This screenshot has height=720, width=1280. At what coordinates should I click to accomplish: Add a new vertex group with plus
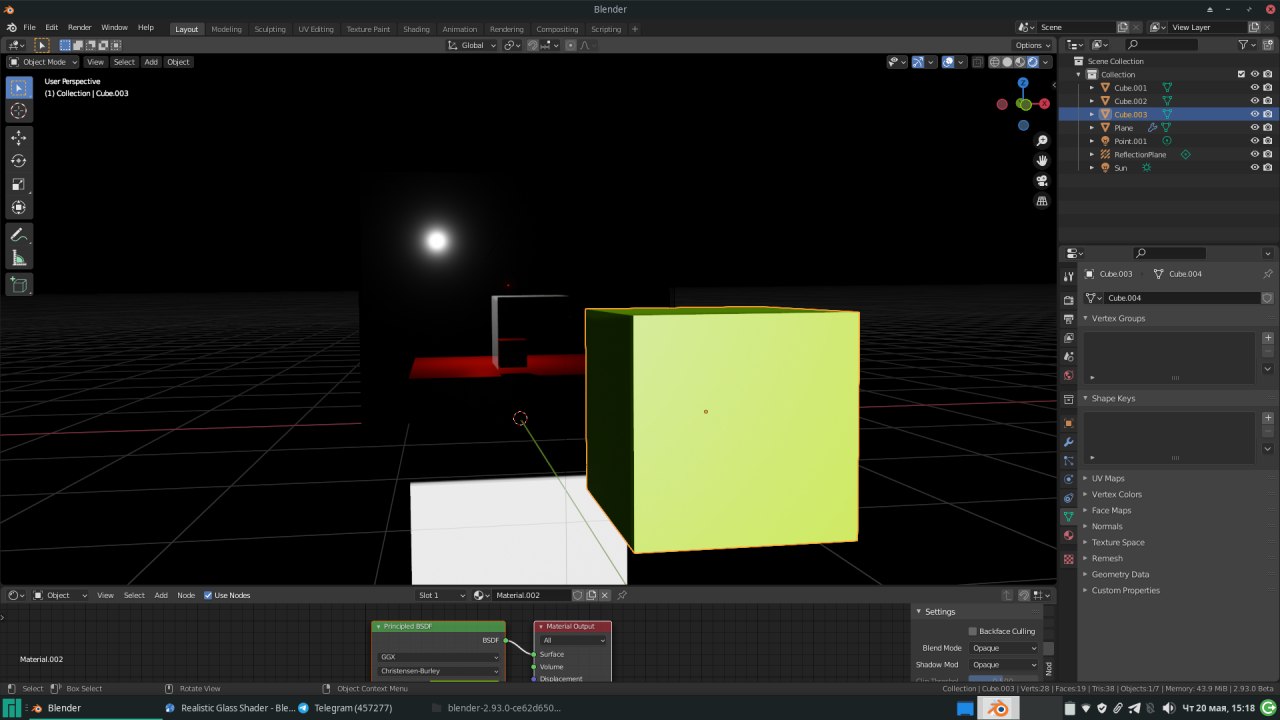[1268, 338]
